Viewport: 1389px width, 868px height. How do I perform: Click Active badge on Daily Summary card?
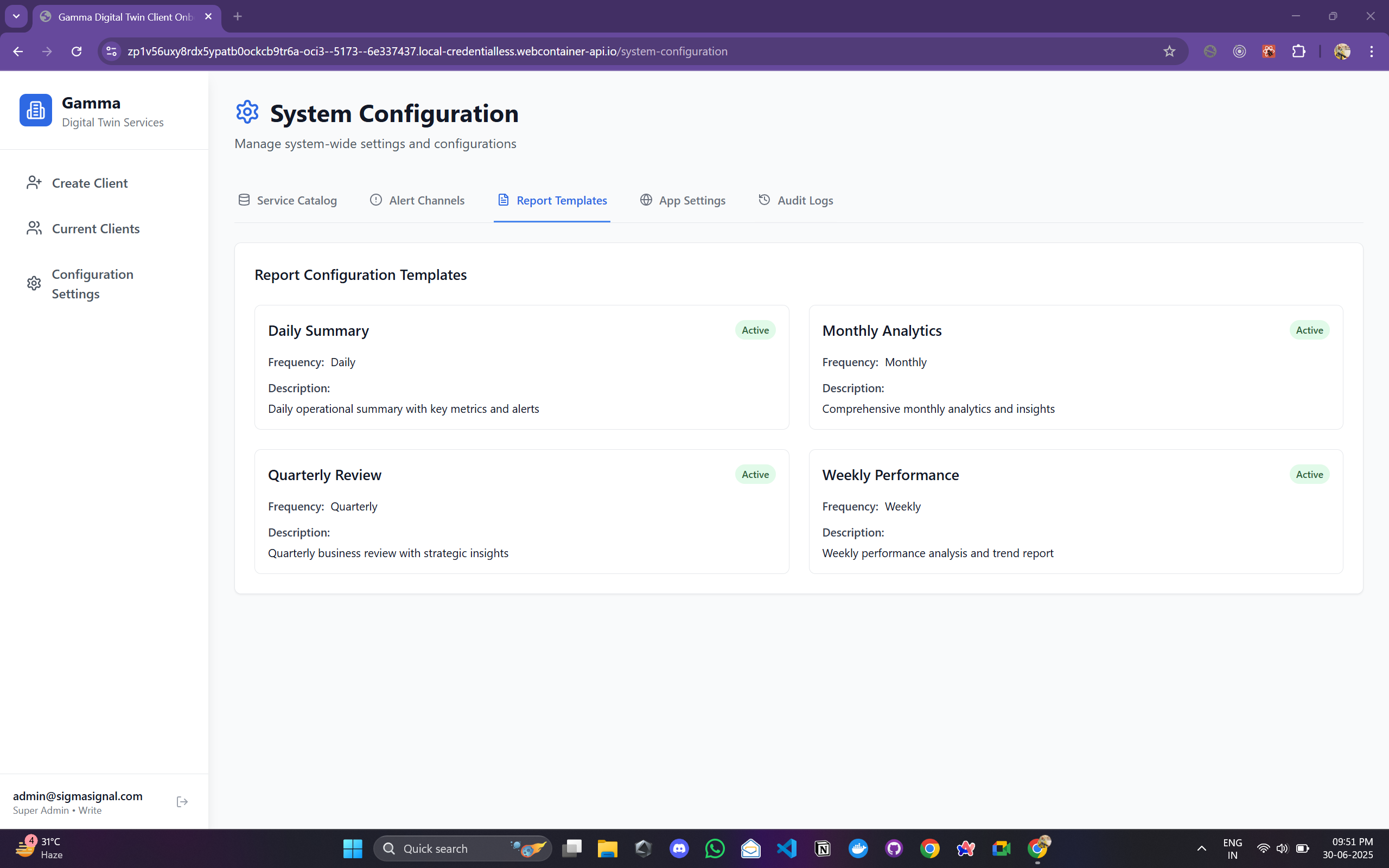[755, 330]
